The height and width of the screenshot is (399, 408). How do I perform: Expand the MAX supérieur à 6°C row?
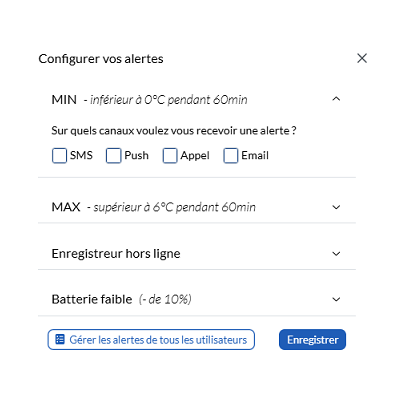tap(197, 207)
